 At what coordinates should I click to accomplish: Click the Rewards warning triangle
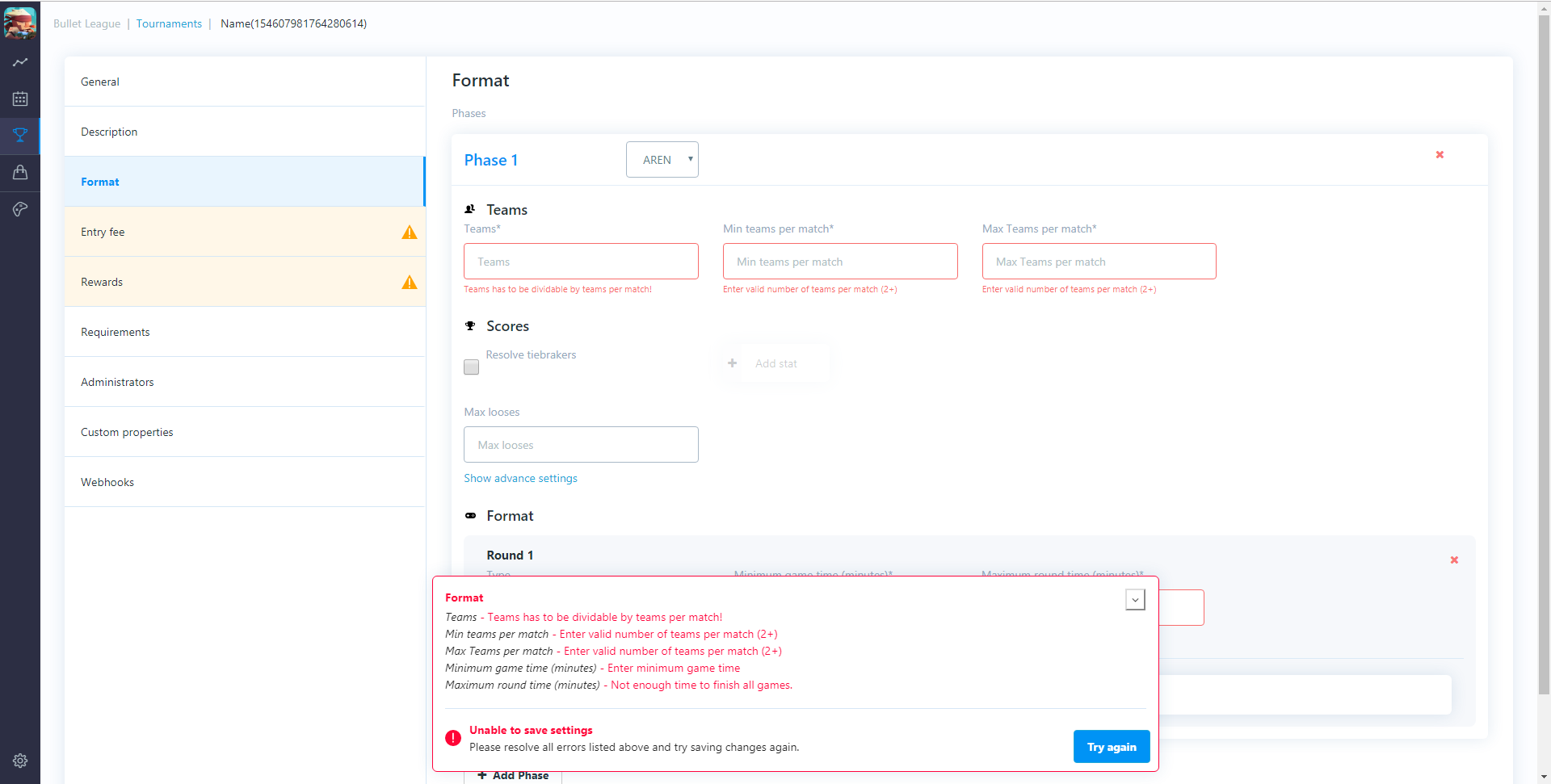click(x=410, y=283)
